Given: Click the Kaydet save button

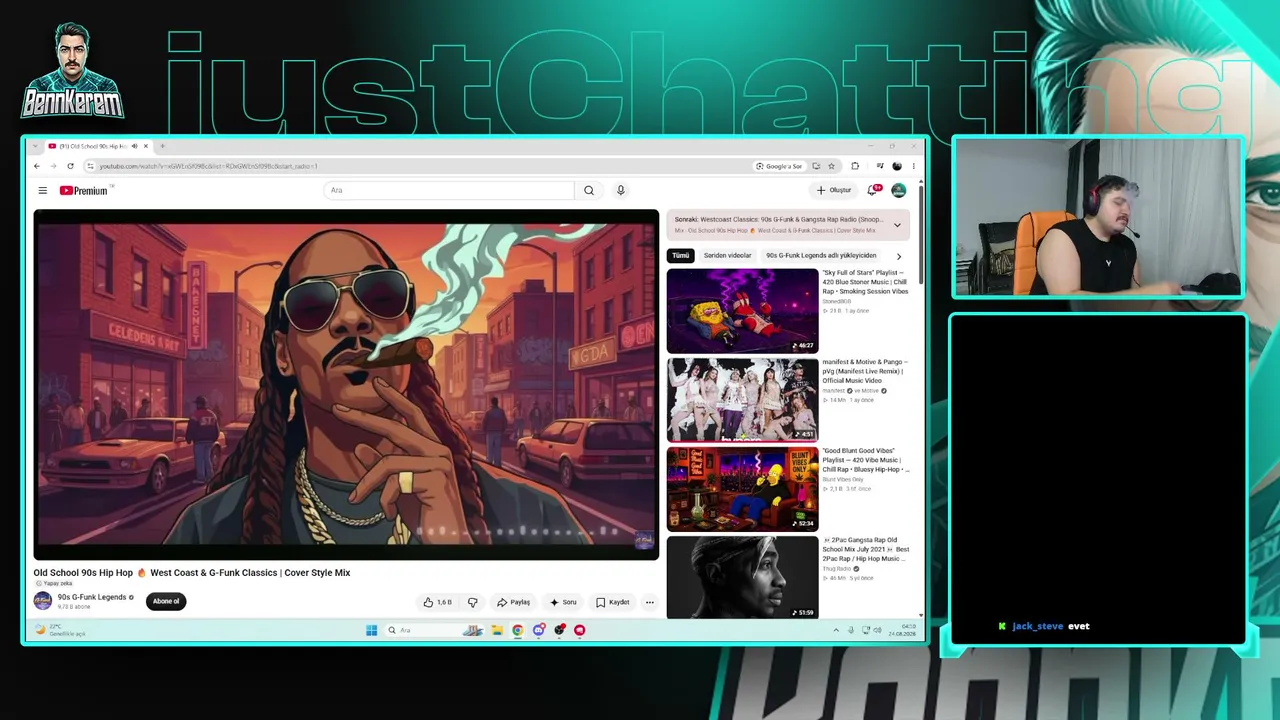Looking at the screenshot, I should 613,602.
